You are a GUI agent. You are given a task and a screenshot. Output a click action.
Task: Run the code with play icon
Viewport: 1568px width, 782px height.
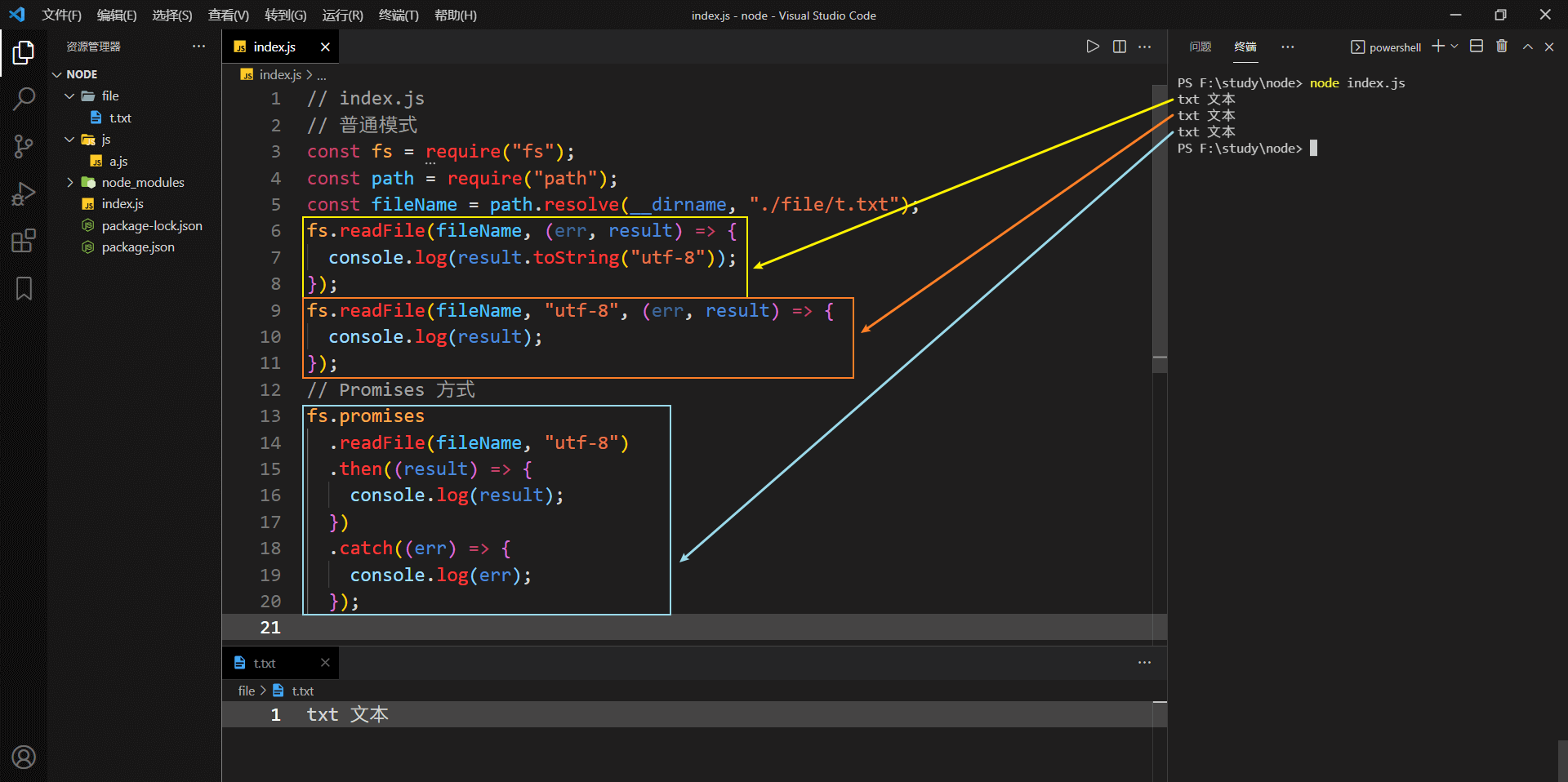pyautogui.click(x=1093, y=47)
